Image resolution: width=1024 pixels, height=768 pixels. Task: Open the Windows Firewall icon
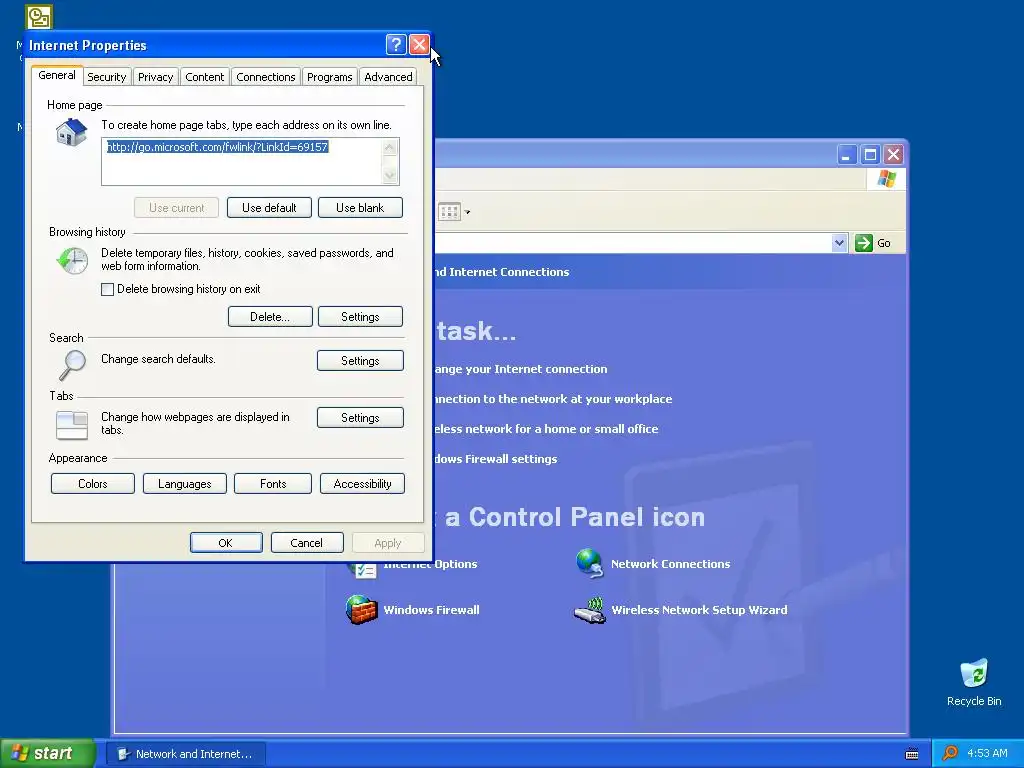point(361,610)
